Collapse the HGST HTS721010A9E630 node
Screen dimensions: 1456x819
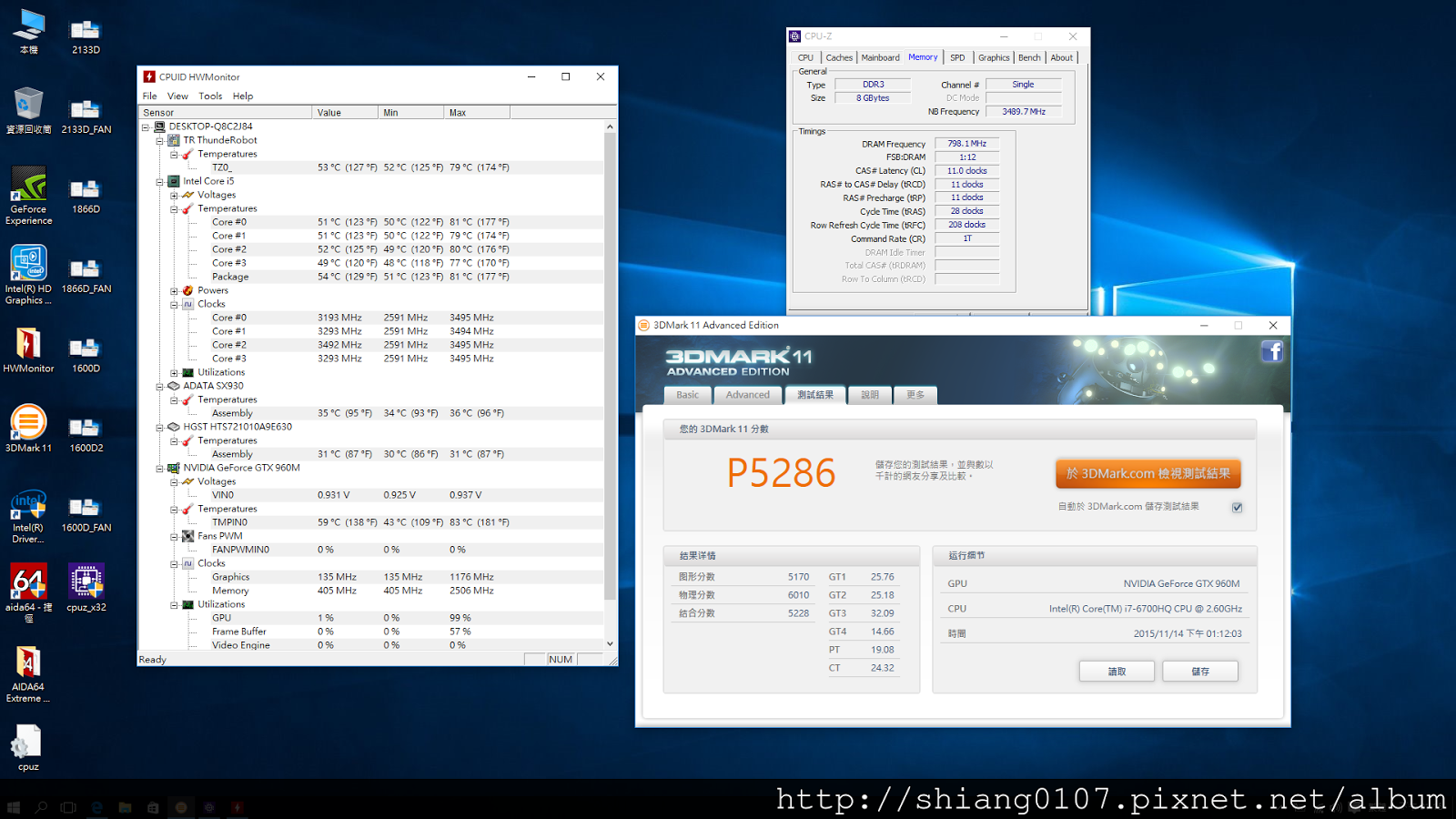[159, 428]
